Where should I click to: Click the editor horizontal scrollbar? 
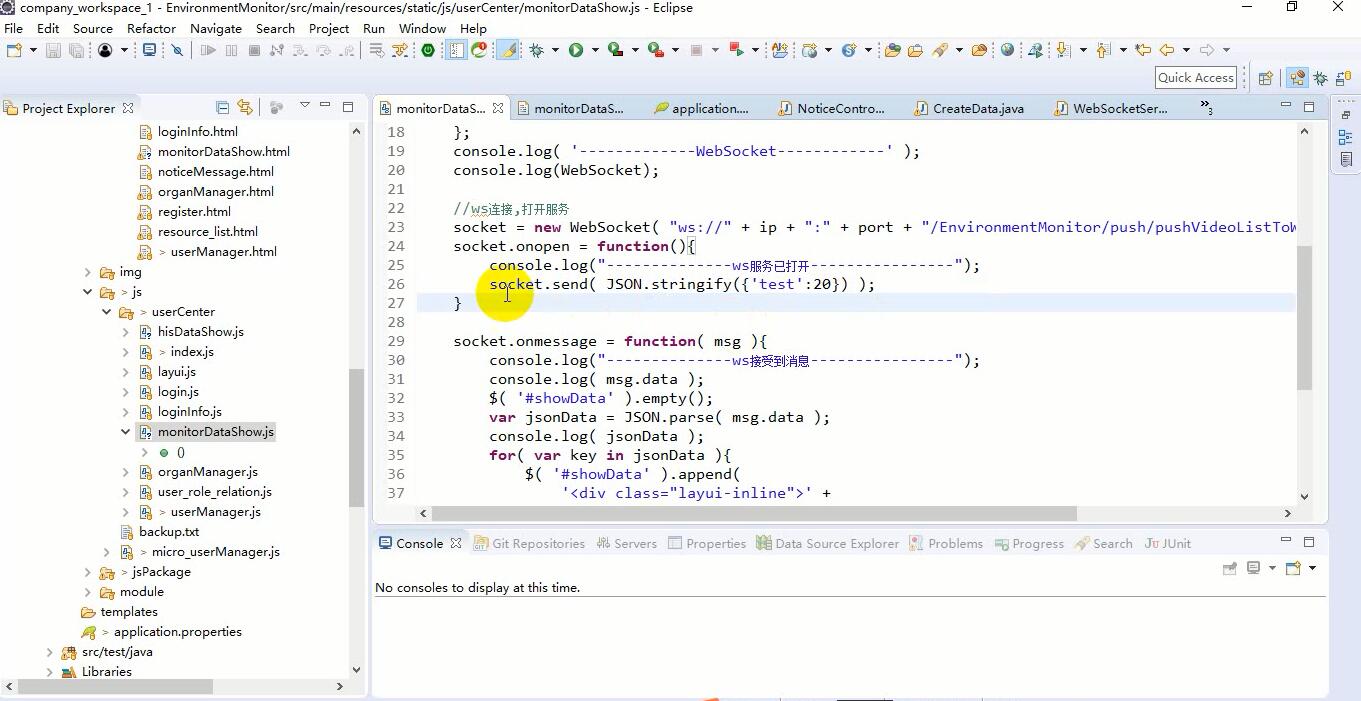pos(754,513)
